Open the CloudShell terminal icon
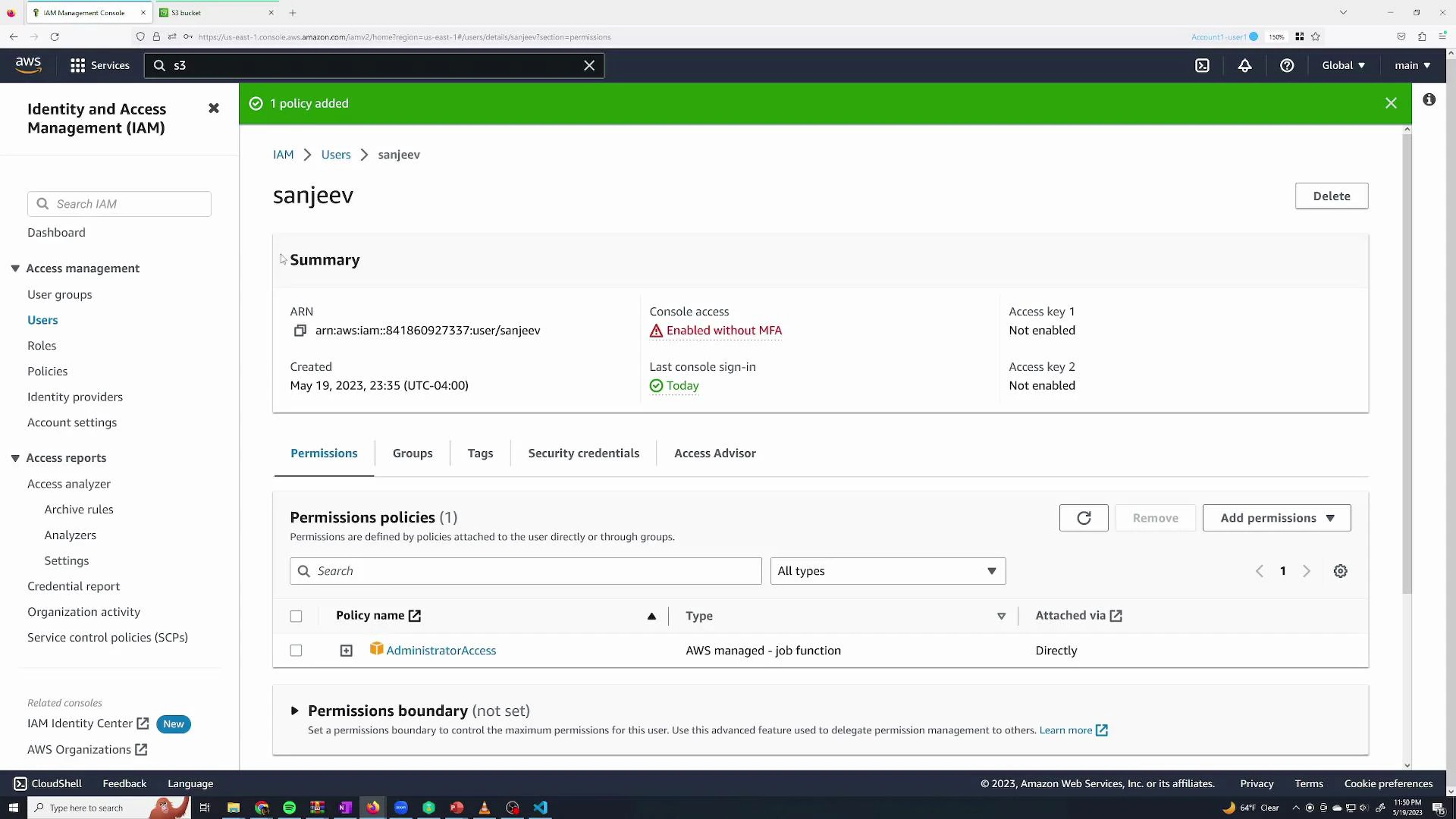1456x819 pixels. (21, 783)
